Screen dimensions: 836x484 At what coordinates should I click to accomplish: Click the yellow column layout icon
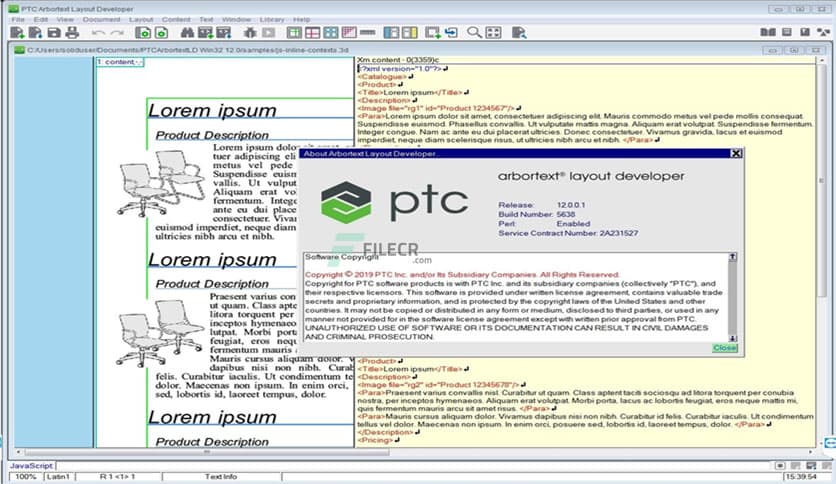click(409, 33)
